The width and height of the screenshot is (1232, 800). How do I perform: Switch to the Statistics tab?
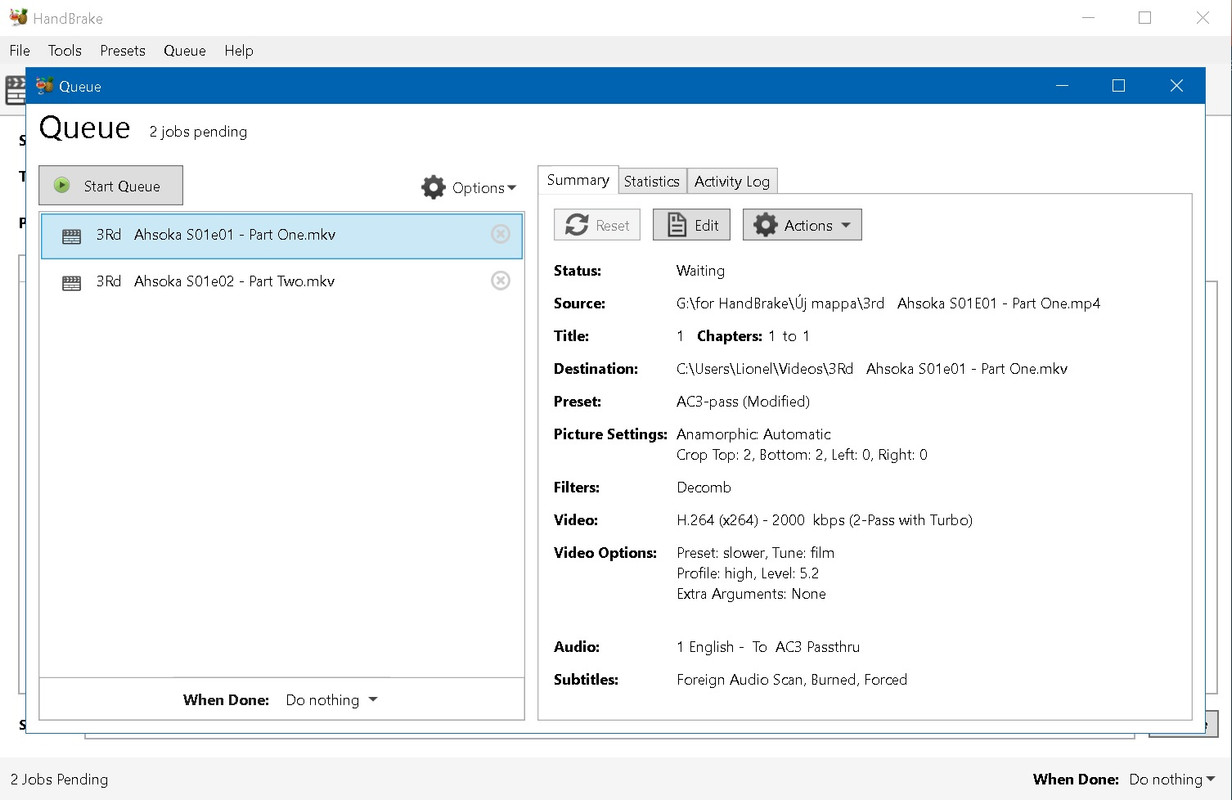[x=651, y=181]
